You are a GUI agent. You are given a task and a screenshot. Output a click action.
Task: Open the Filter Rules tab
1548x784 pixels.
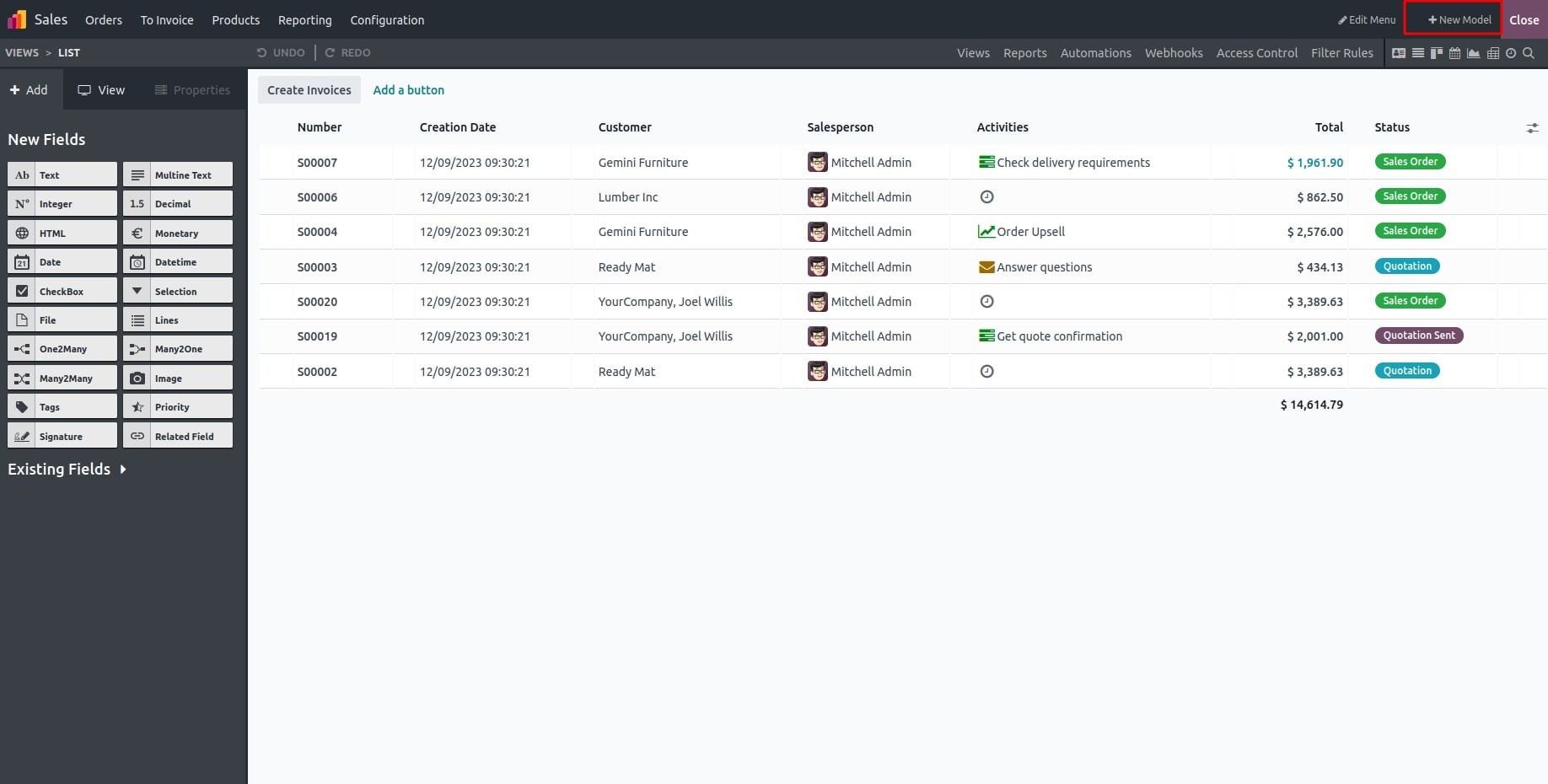(x=1342, y=52)
